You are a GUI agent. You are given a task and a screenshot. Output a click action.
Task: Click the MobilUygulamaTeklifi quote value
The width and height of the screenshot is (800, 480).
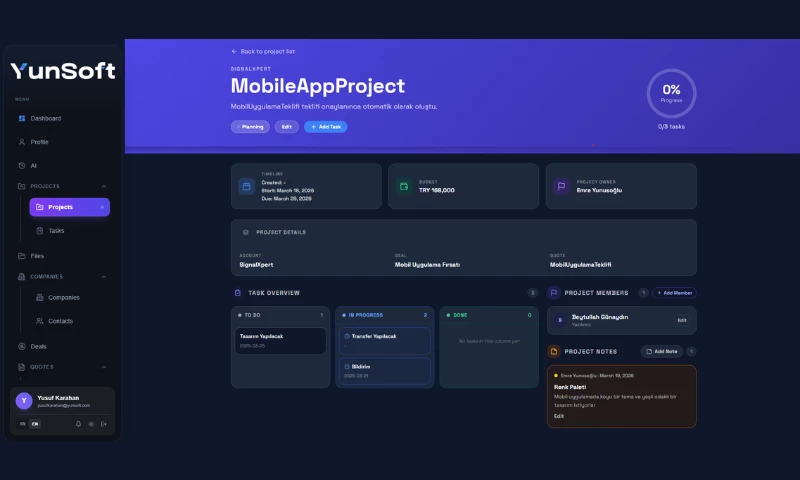[580, 265]
